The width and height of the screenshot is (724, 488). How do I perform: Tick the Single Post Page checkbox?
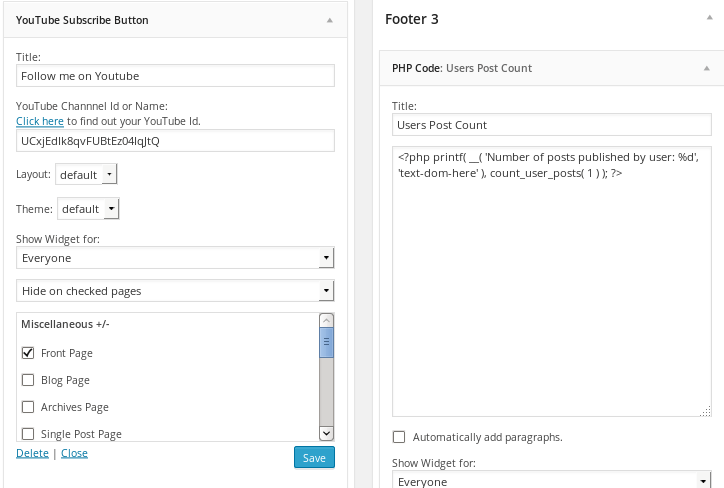(28, 434)
